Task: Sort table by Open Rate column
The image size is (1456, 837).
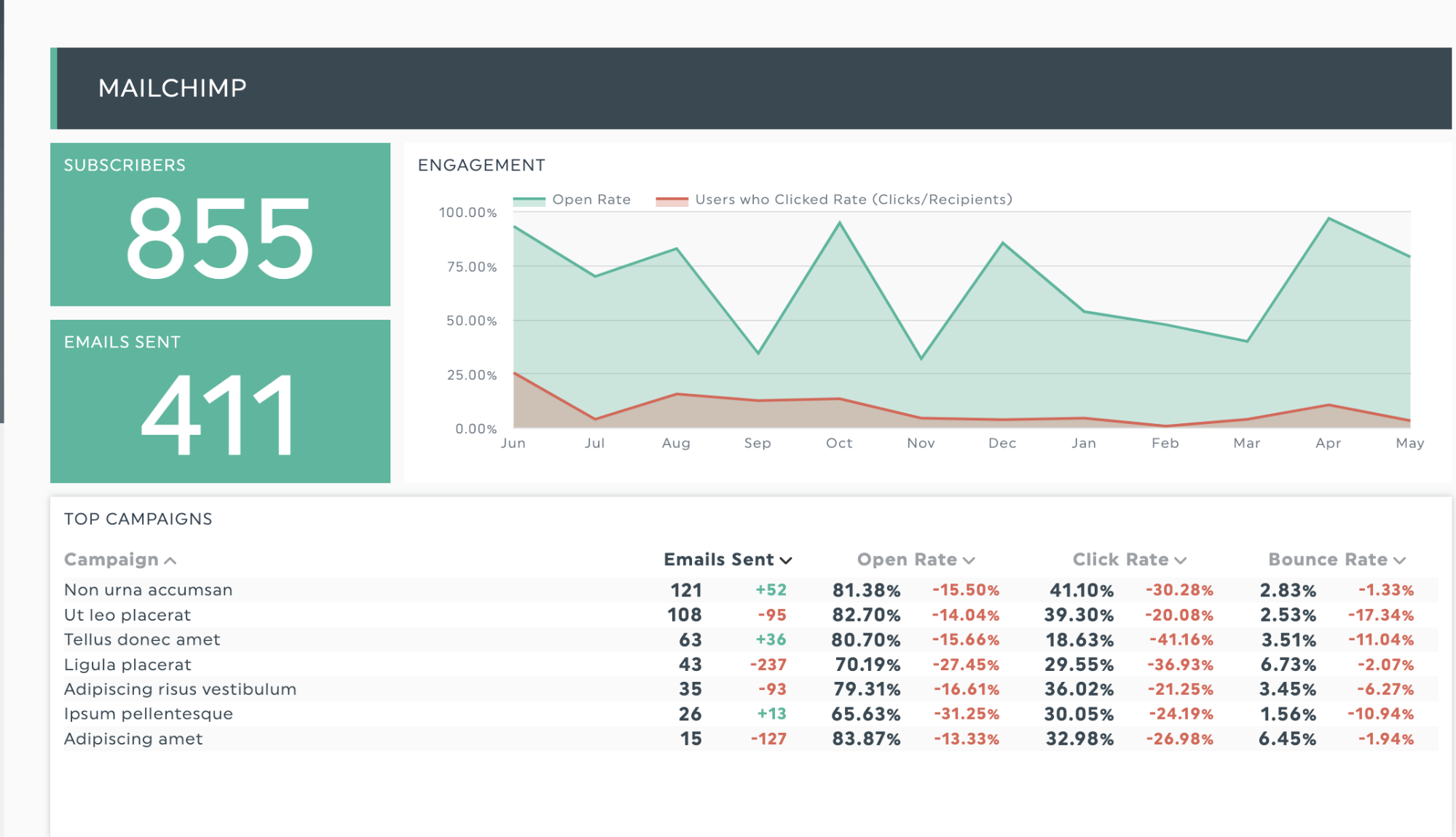Action: pos(916,559)
